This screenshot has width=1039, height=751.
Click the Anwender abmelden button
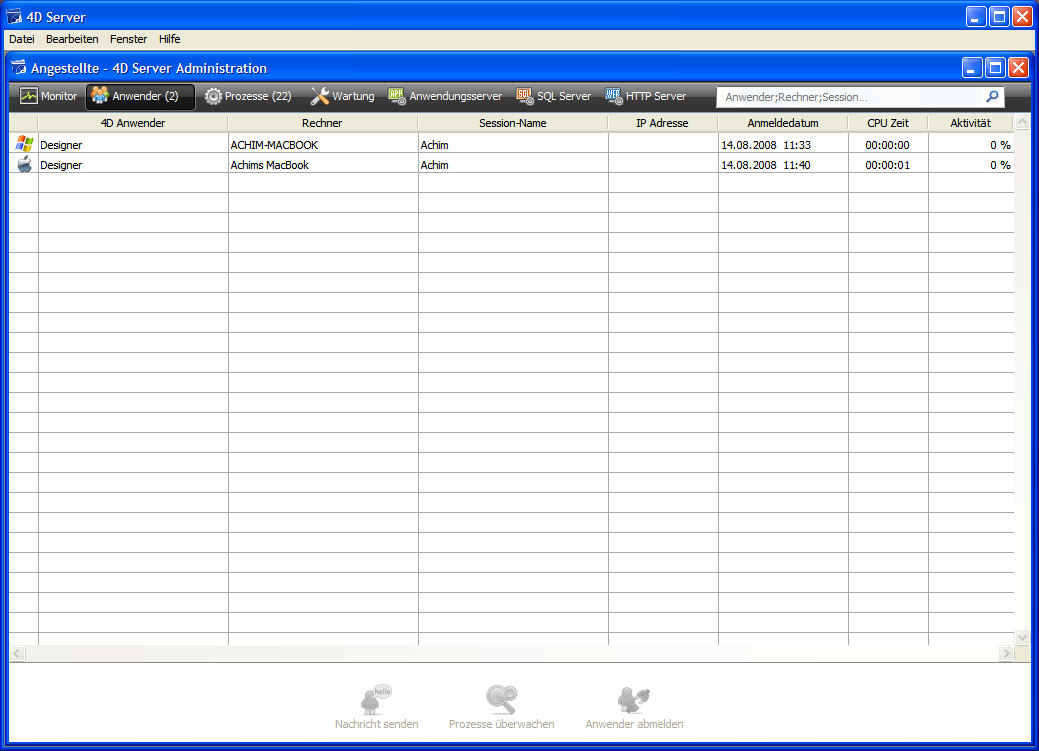coord(634,708)
